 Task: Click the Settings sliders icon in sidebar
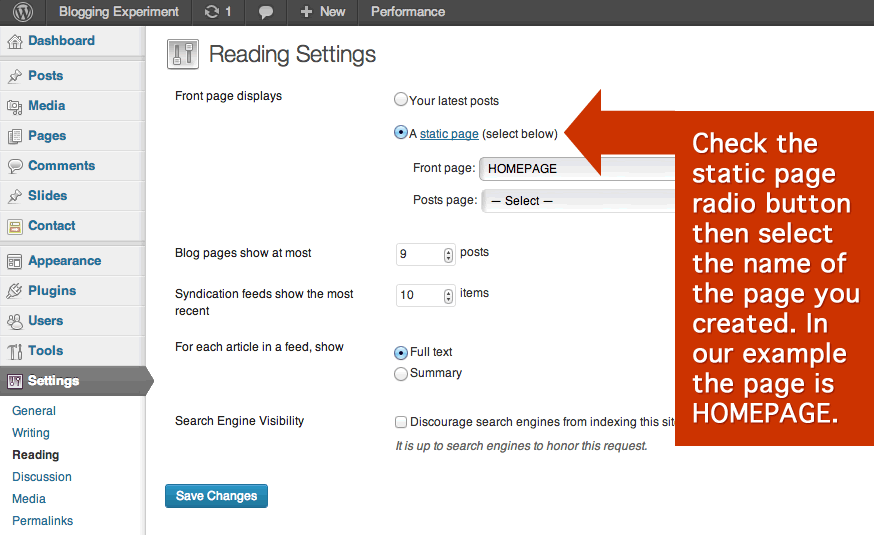pos(15,381)
